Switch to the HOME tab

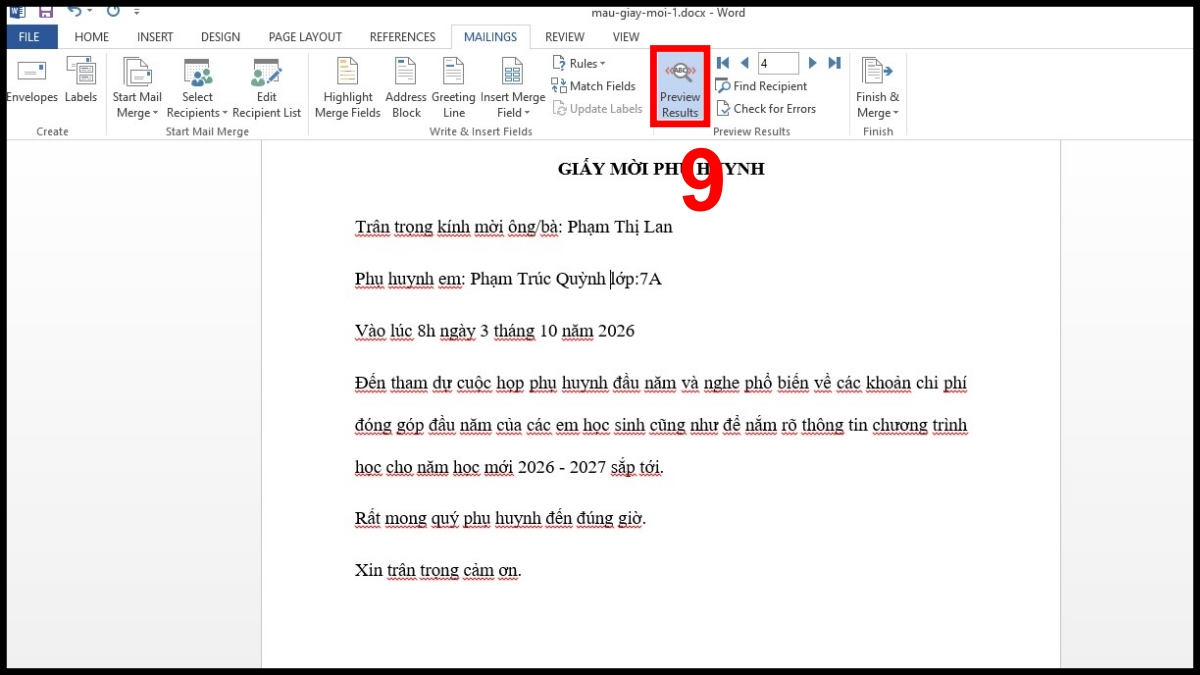(x=92, y=37)
